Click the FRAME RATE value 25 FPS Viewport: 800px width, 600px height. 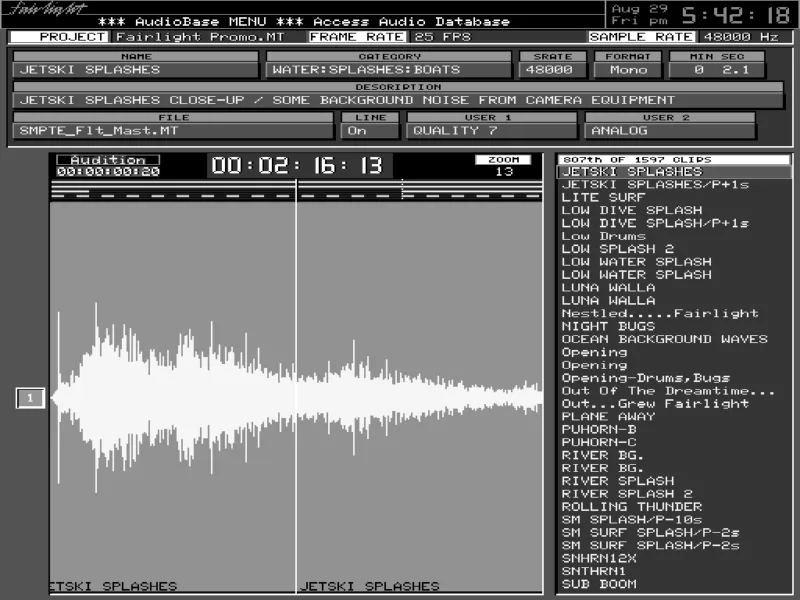click(442, 37)
